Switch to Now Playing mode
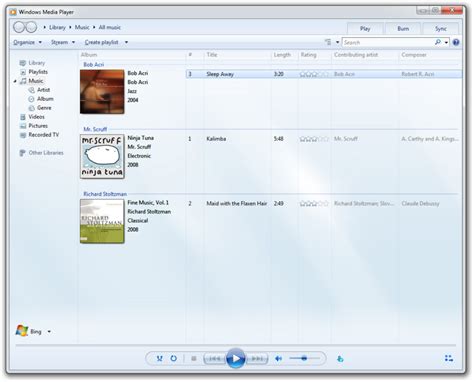The width and height of the screenshot is (474, 382). [449, 359]
